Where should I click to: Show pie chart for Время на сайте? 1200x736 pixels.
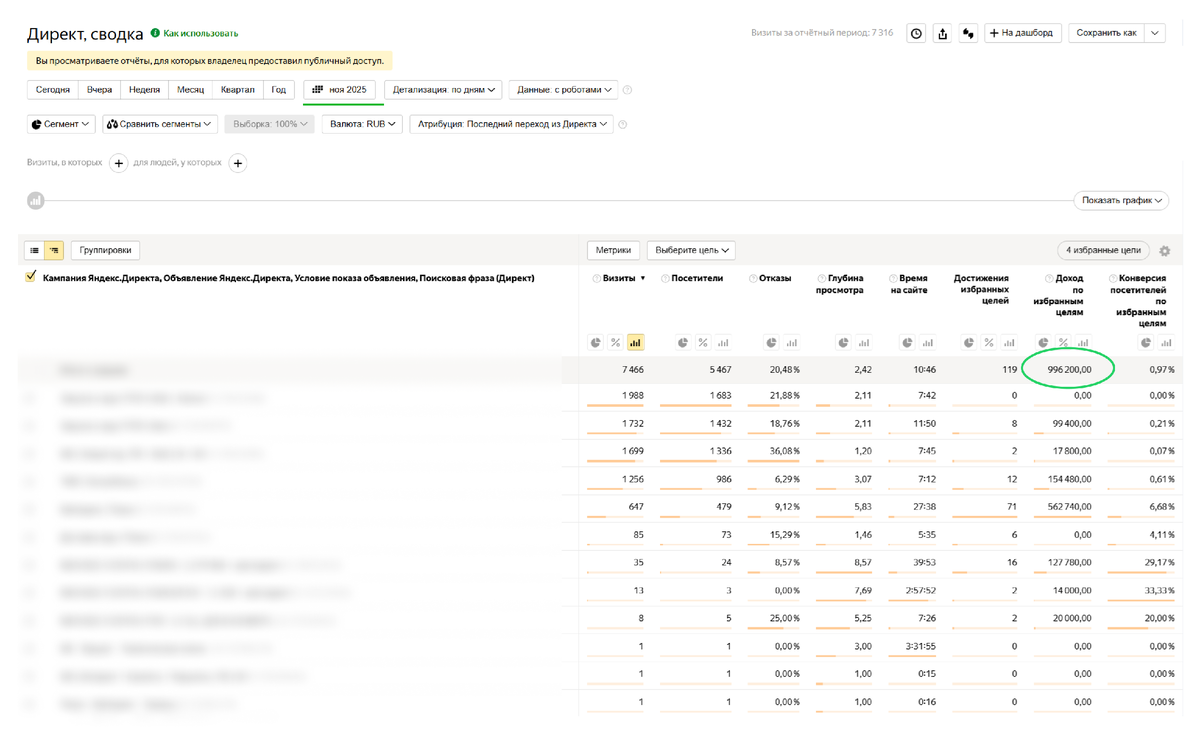pyautogui.click(x=908, y=343)
